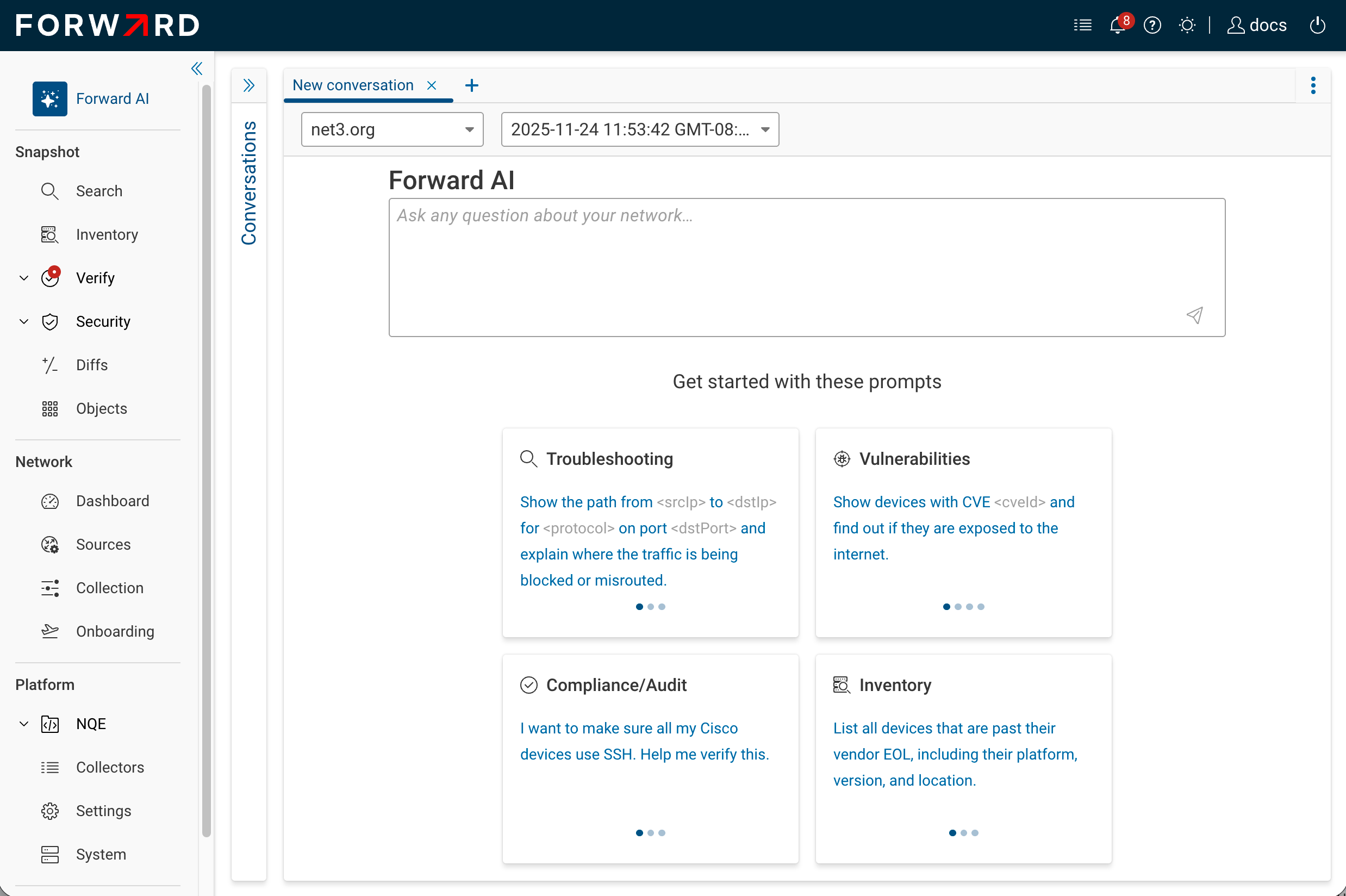Collapse the left sidebar with double chevron
The width and height of the screenshot is (1346, 896).
click(x=197, y=69)
